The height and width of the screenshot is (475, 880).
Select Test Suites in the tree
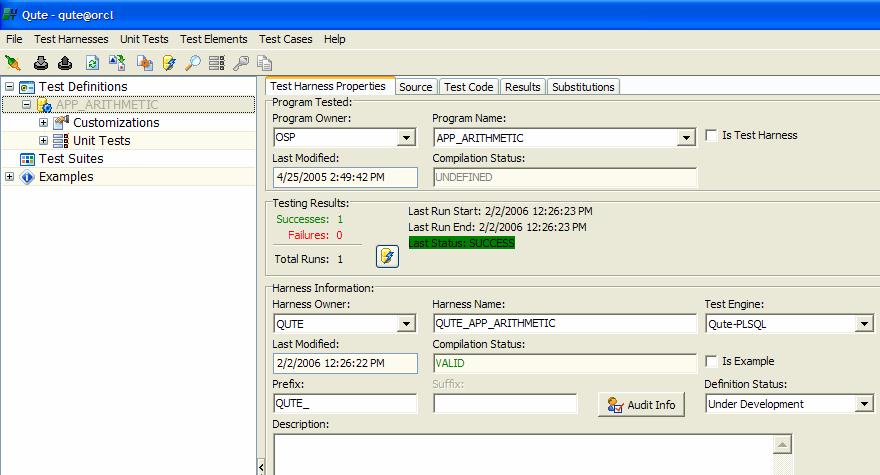pos(71,159)
